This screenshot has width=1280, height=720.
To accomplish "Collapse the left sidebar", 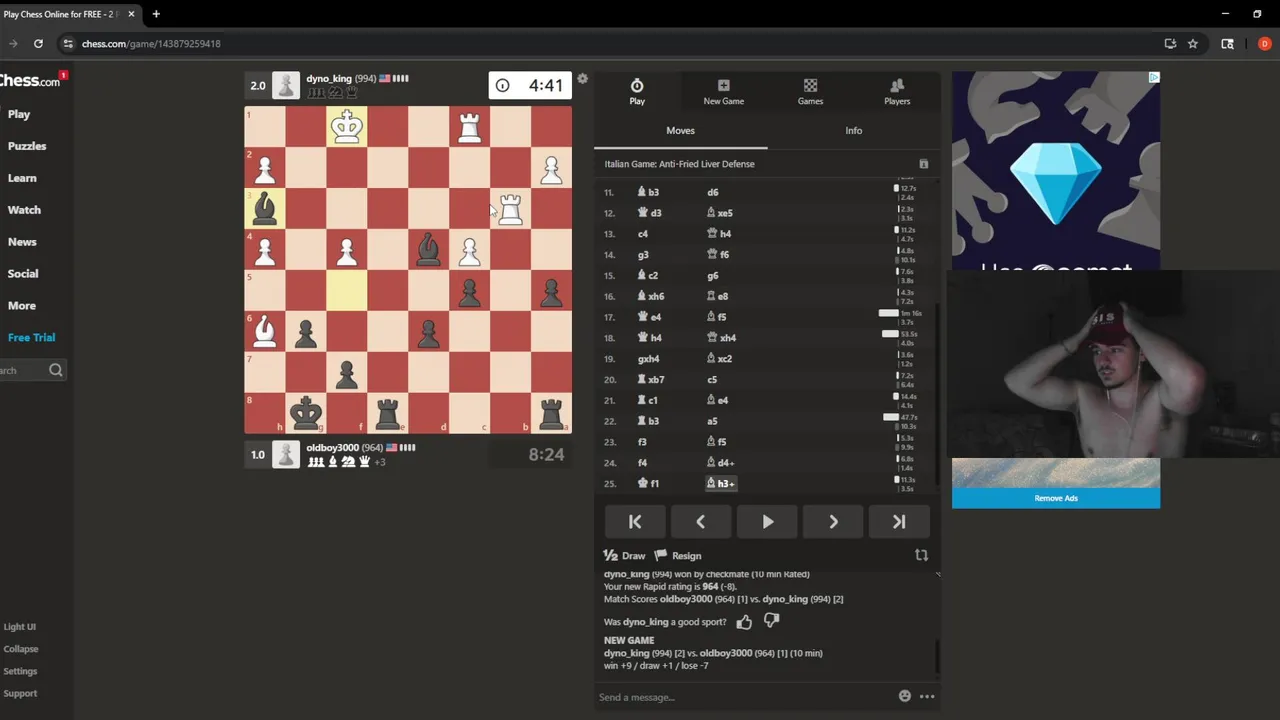I will pyautogui.click(x=20, y=649).
